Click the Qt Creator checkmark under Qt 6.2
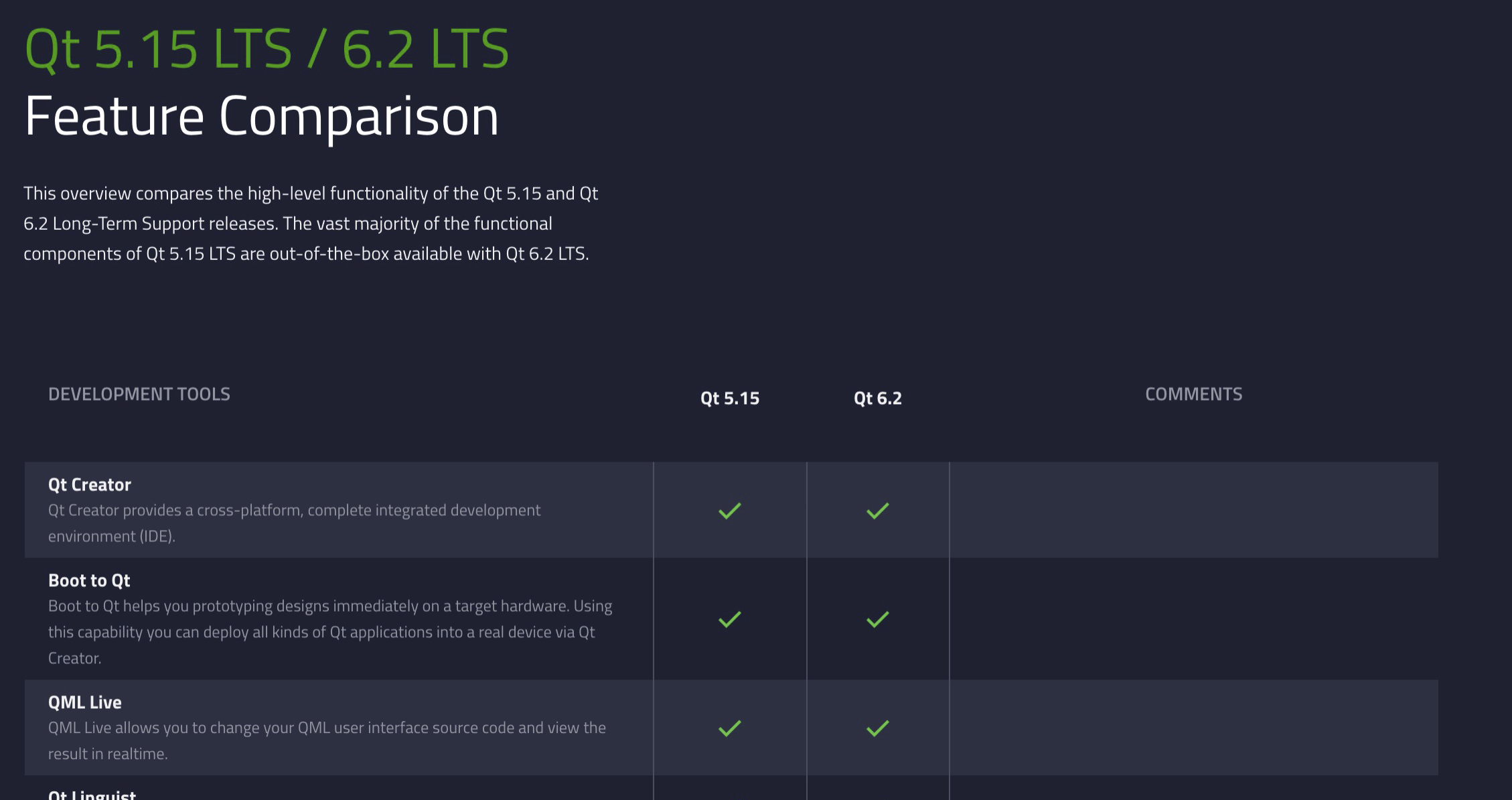Viewport: 1512px width, 800px height. tap(877, 511)
